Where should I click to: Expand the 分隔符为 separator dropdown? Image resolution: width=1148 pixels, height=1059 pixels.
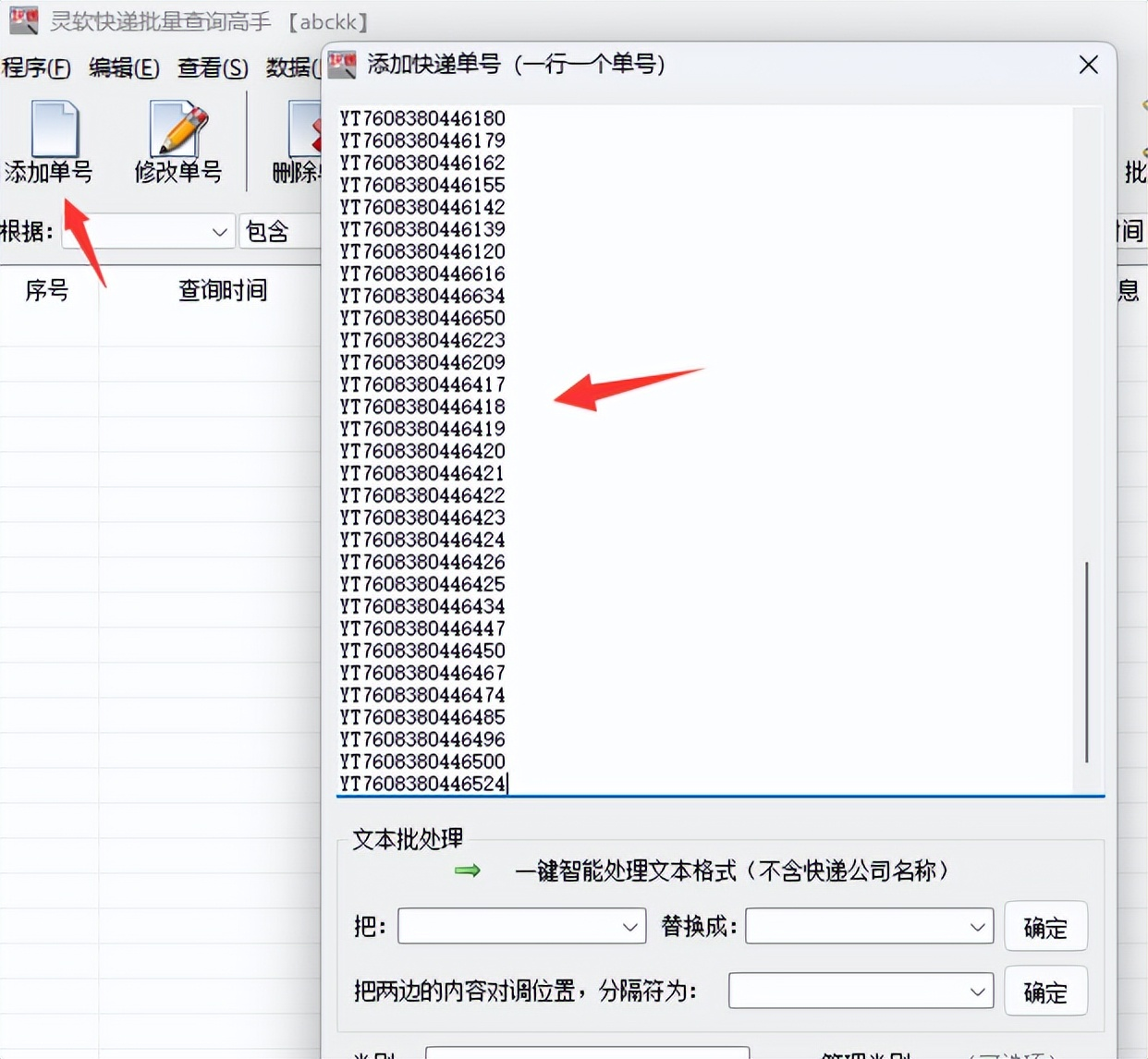pos(977,992)
